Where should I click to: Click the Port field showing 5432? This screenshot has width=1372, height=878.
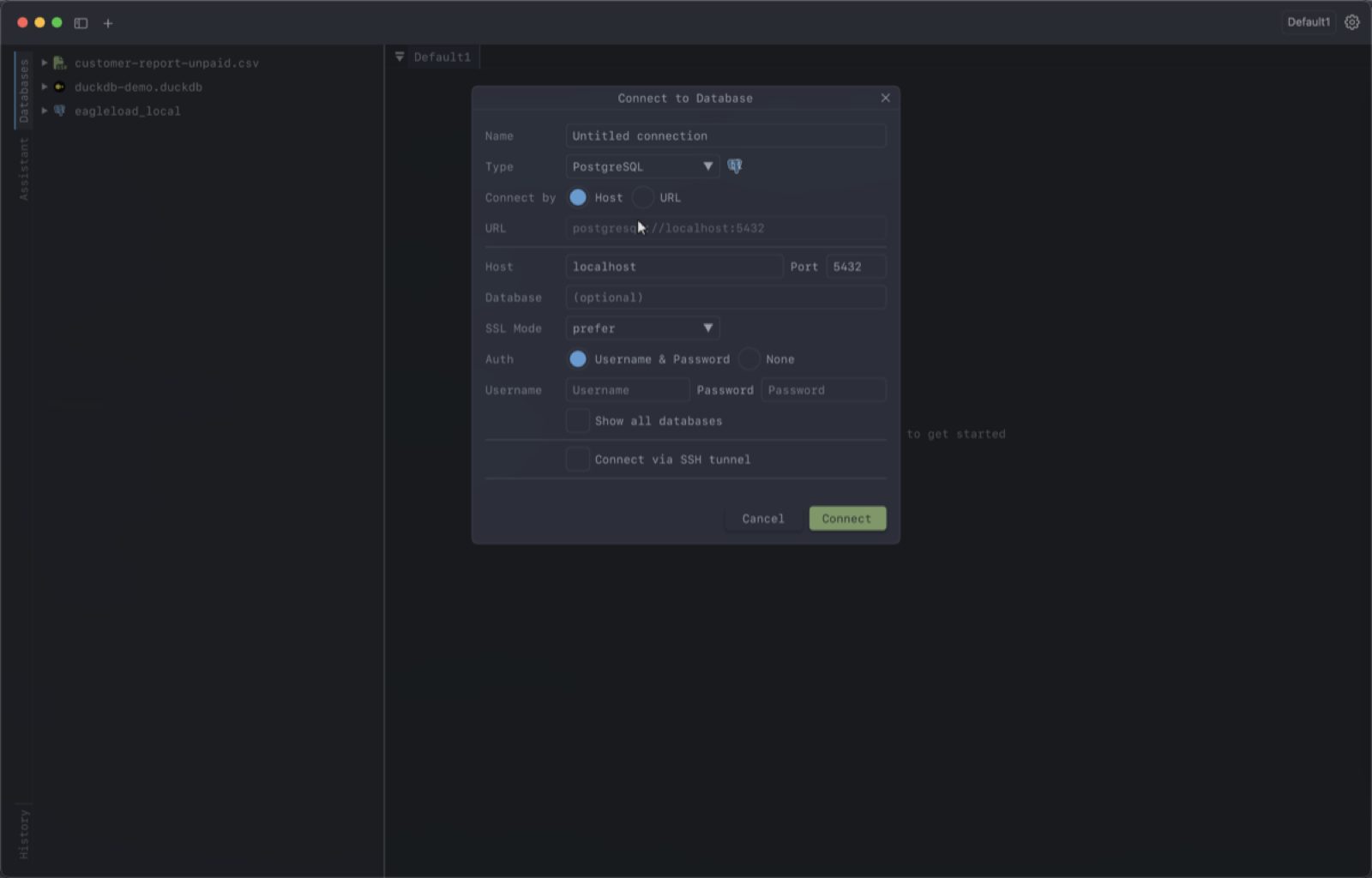click(856, 266)
